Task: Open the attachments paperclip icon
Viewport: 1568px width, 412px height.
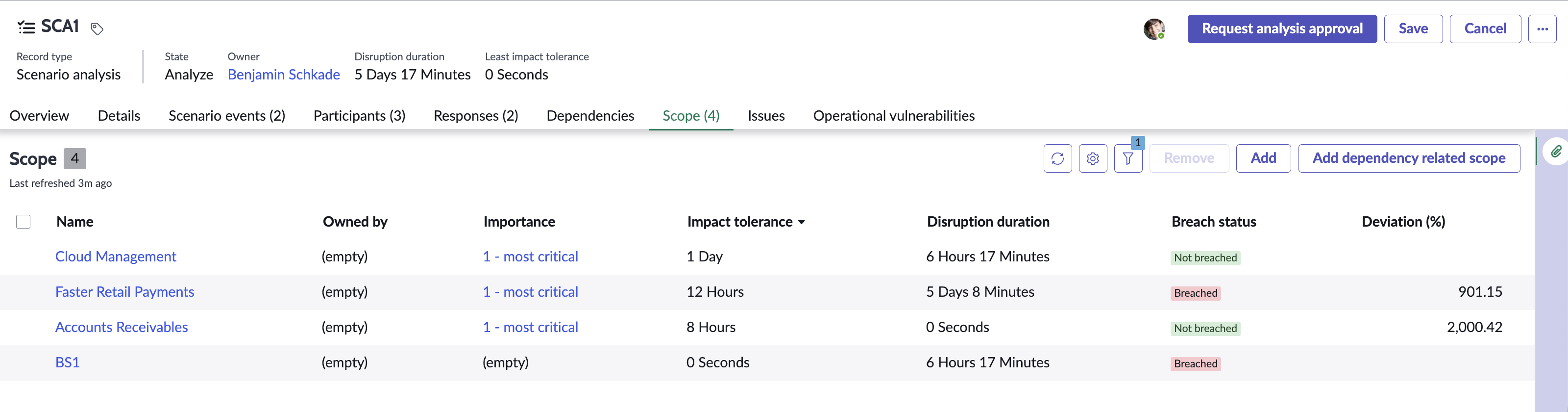Action: [1556, 151]
